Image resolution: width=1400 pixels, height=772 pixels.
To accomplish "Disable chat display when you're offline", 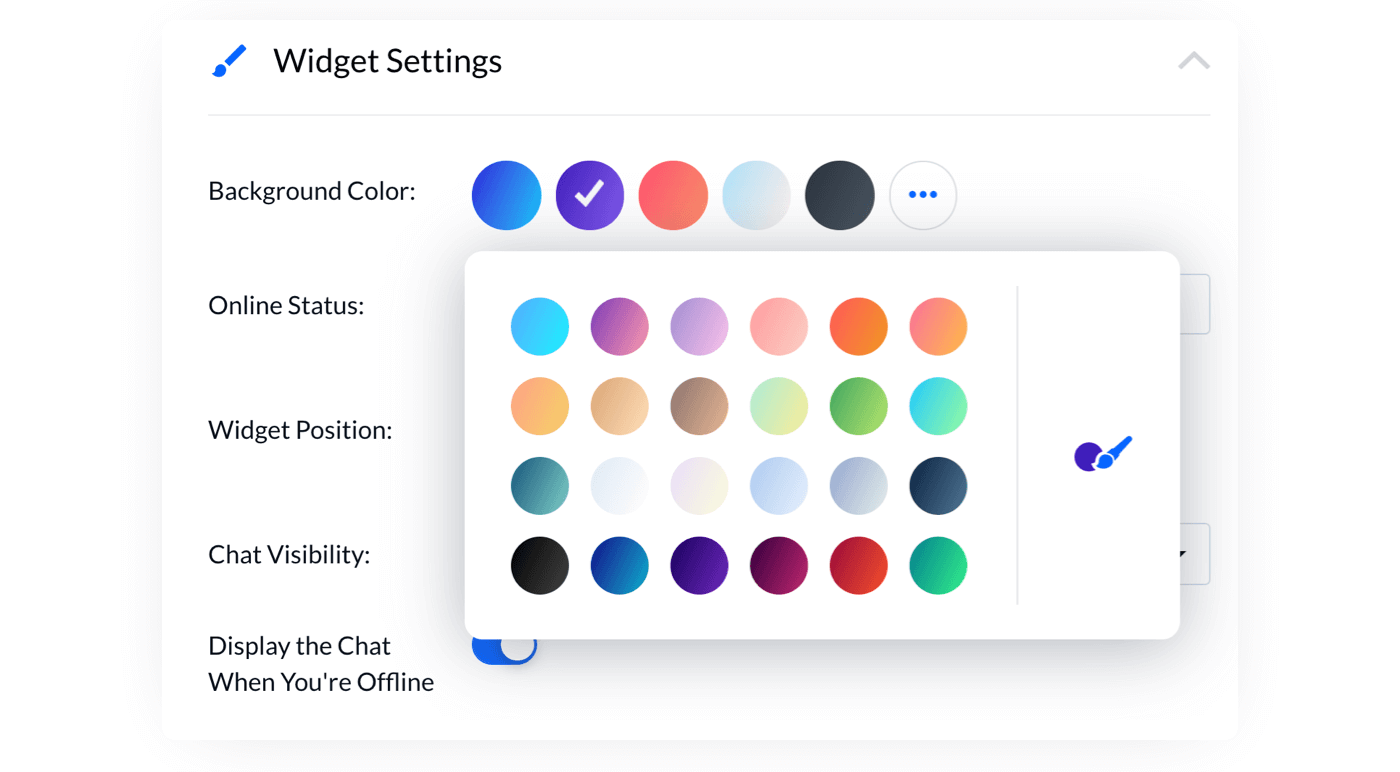I will pyautogui.click(x=505, y=647).
